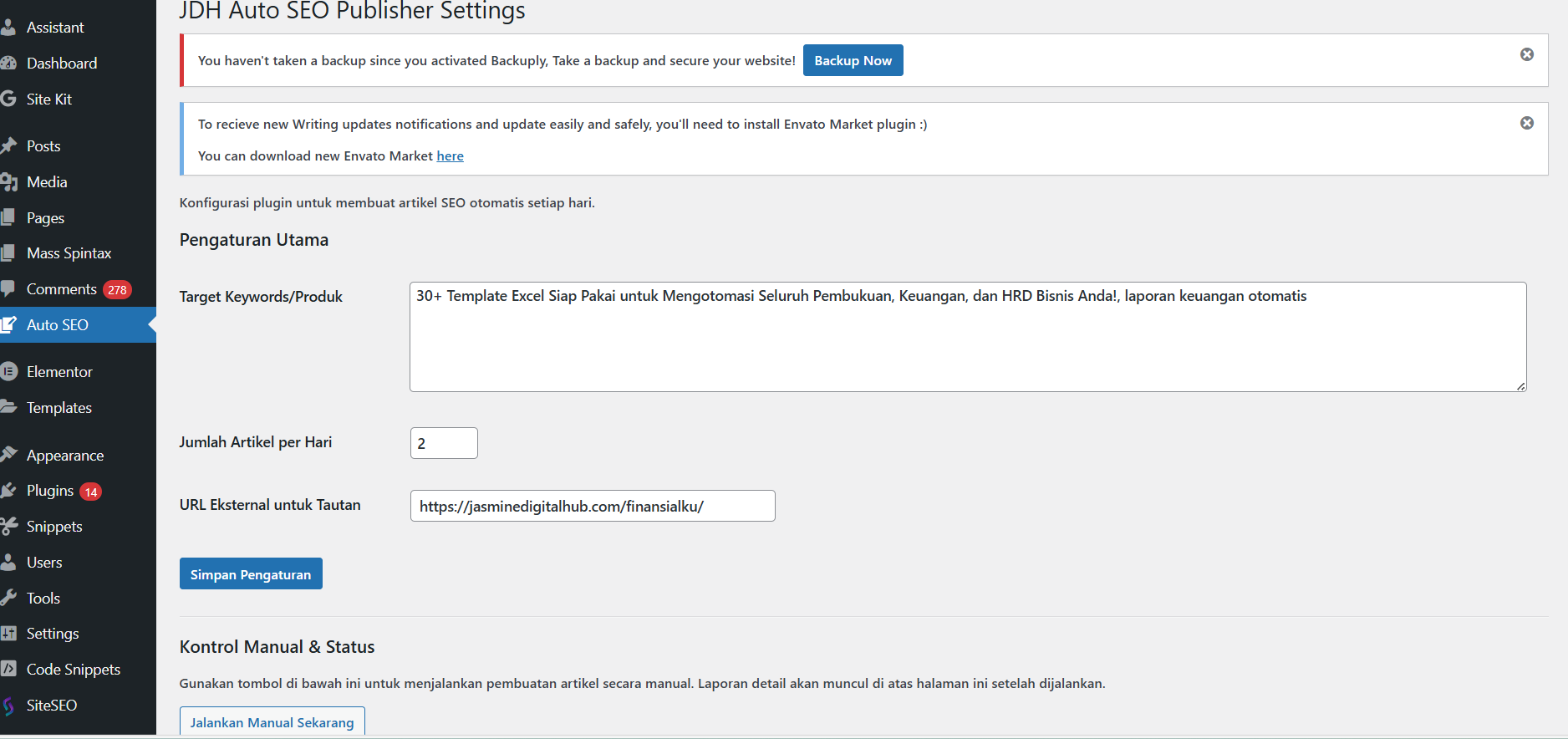Click the Comments 278 count badge
The width and height of the screenshot is (1568, 739).
click(x=117, y=290)
